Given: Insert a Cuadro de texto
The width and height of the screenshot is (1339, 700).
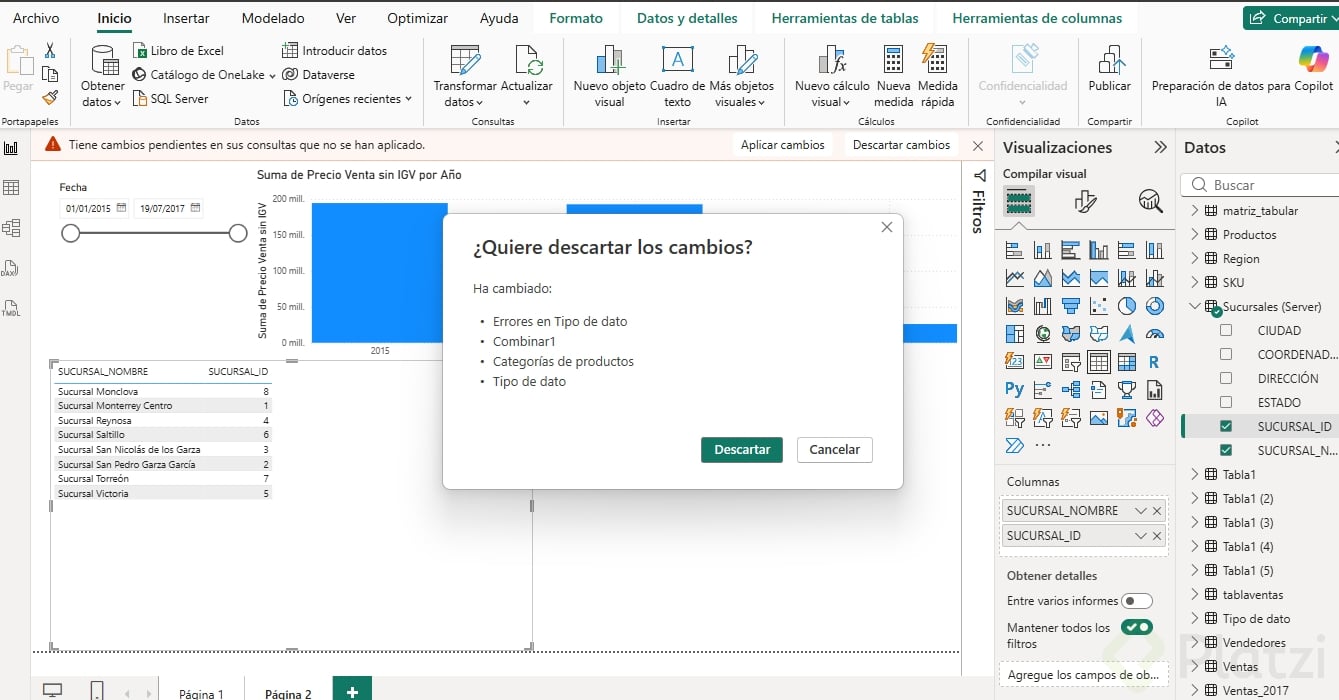Looking at the screenshot, I should point(677,76).
